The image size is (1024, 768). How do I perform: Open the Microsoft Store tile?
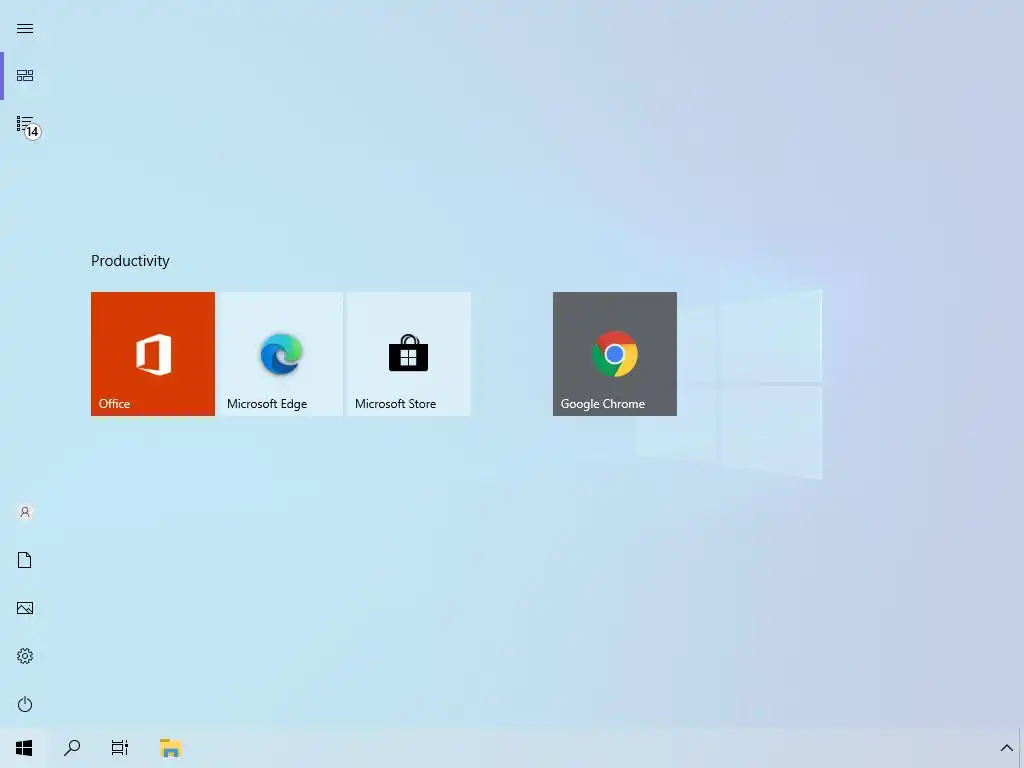pyautogui.click(x=409, y=354)
